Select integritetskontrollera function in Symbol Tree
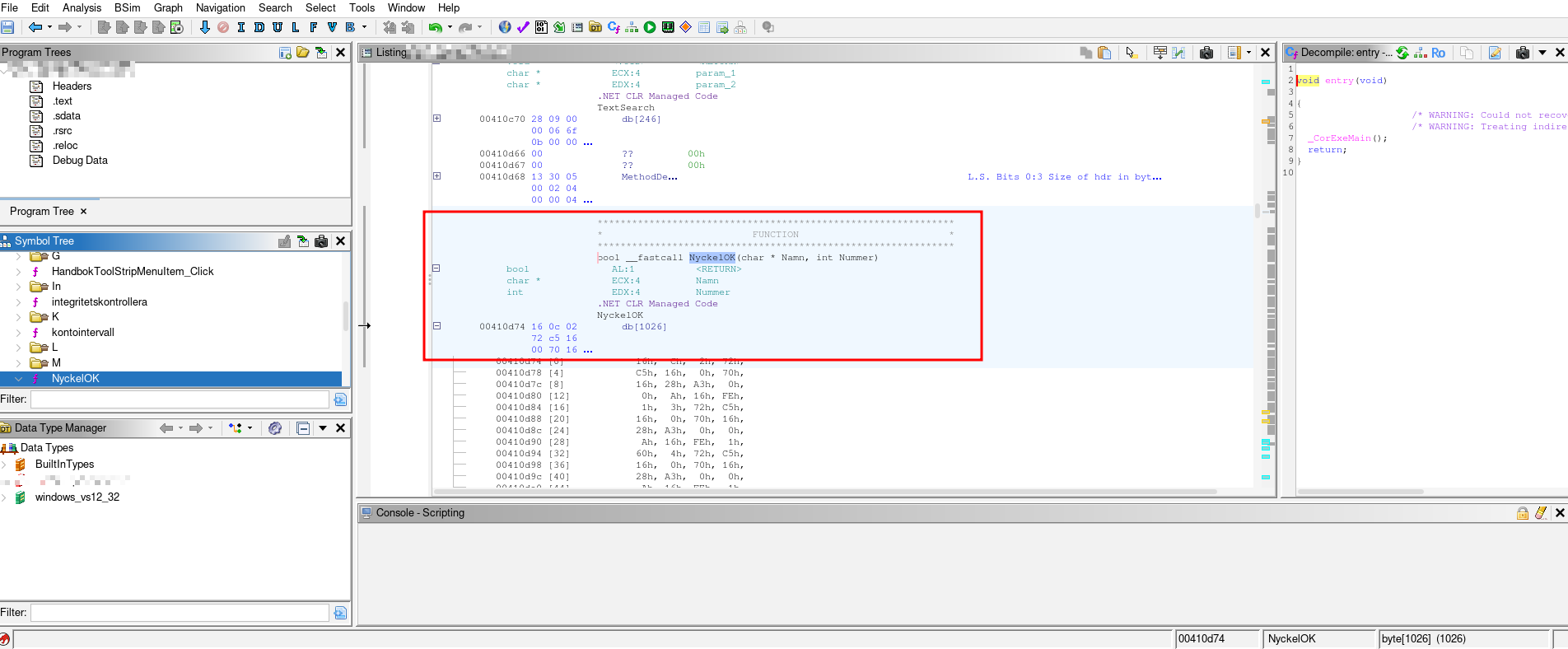The width and height of the screenshot is (1568, 649). 99,302
